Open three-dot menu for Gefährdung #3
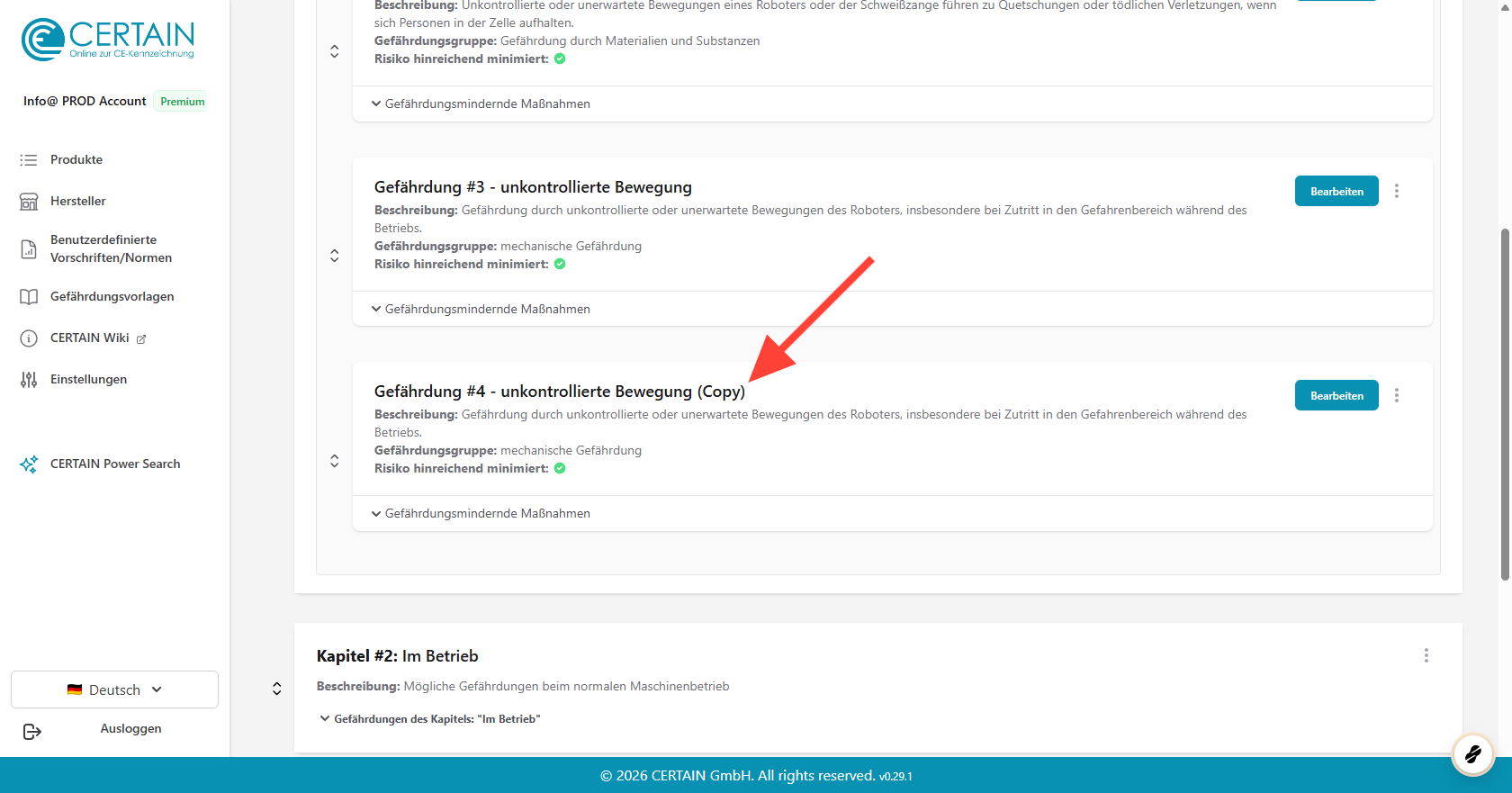This screenshot has height=793, width=1512. click(1396, 191)
